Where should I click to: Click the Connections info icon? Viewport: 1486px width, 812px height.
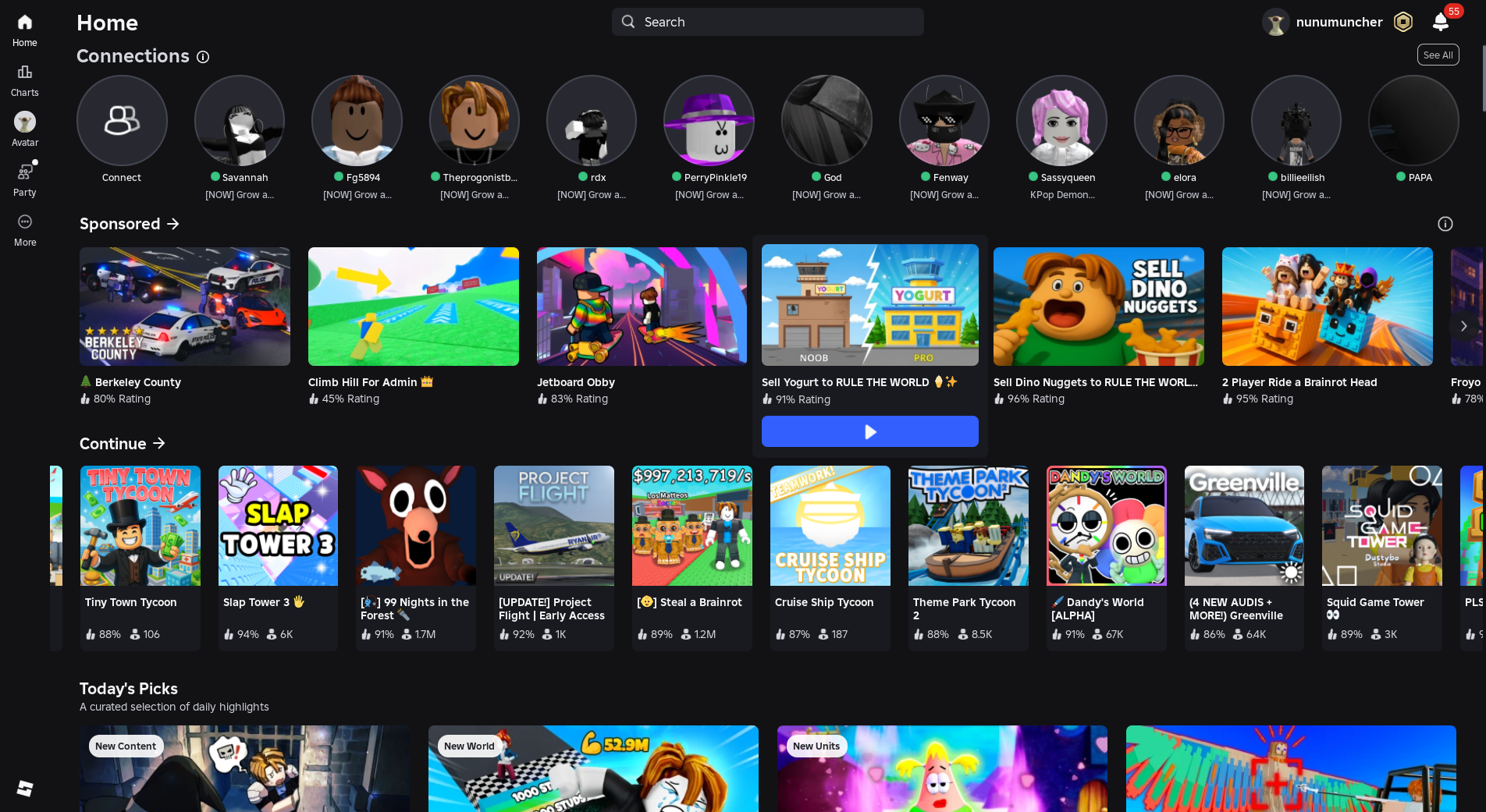click(x=203, y=57)
